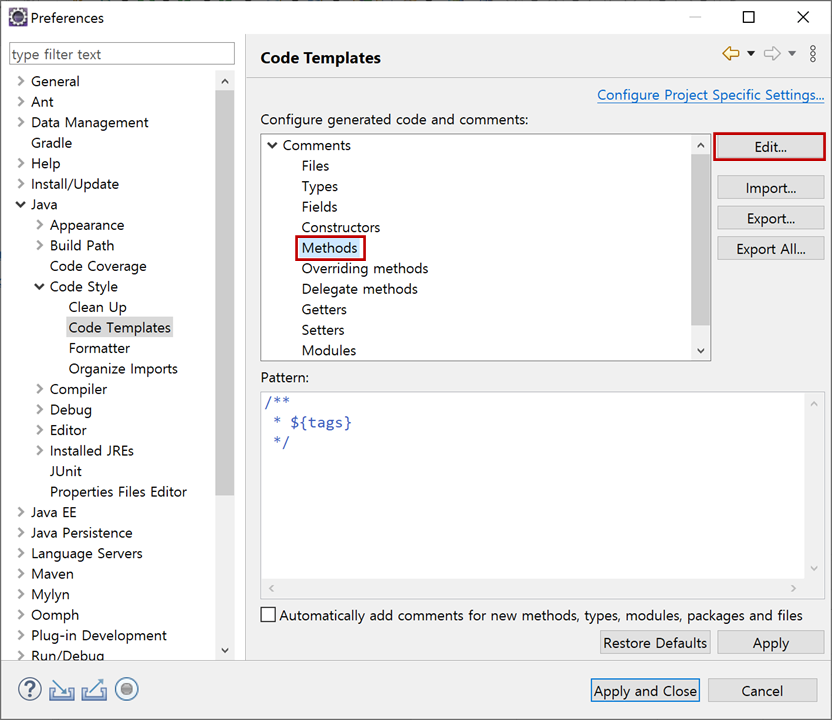The image size is (832, 720).
Task: Select the Methods comment template
Action: coord(330,247)
